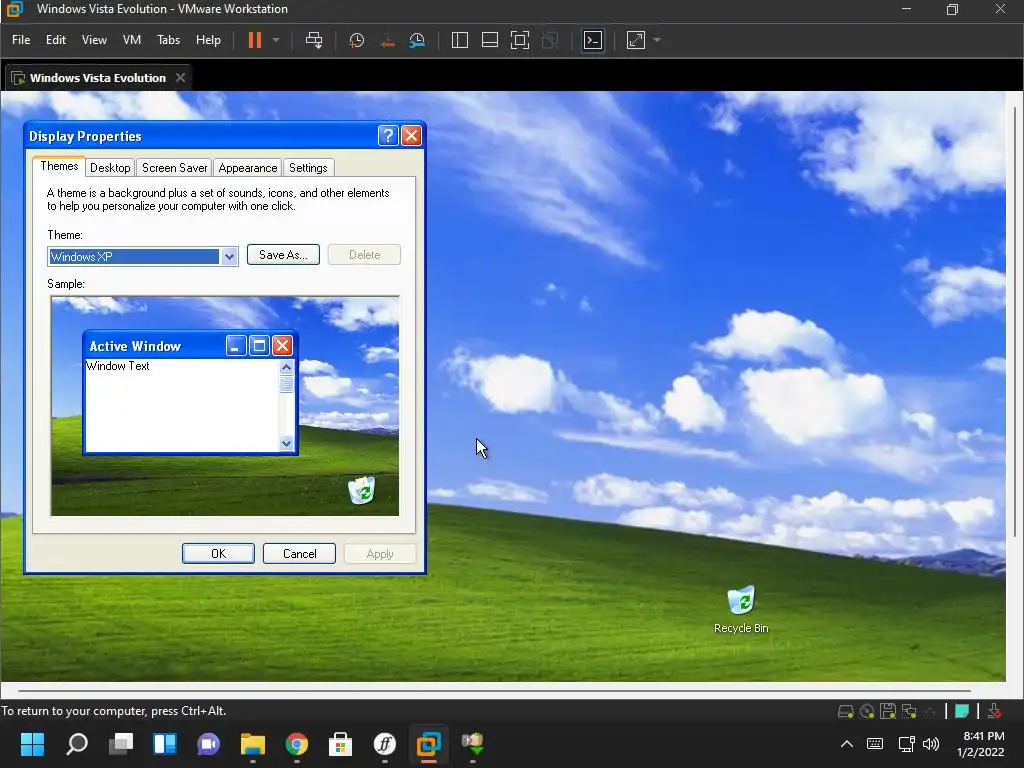This screenshot has width=1024, height=768.
Task: Click the floppy drive status icon
Action: [x=888, y=711]
